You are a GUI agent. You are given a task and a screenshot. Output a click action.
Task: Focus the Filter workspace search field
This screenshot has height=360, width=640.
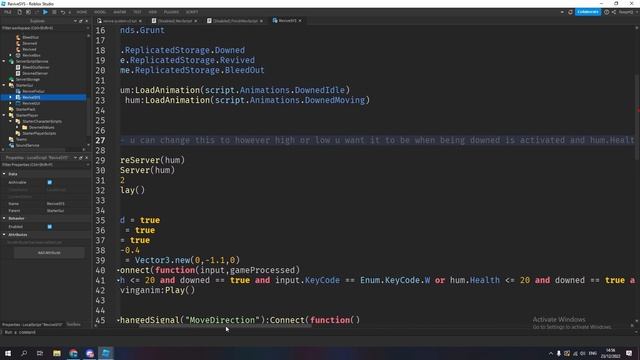tap(45, 28)
